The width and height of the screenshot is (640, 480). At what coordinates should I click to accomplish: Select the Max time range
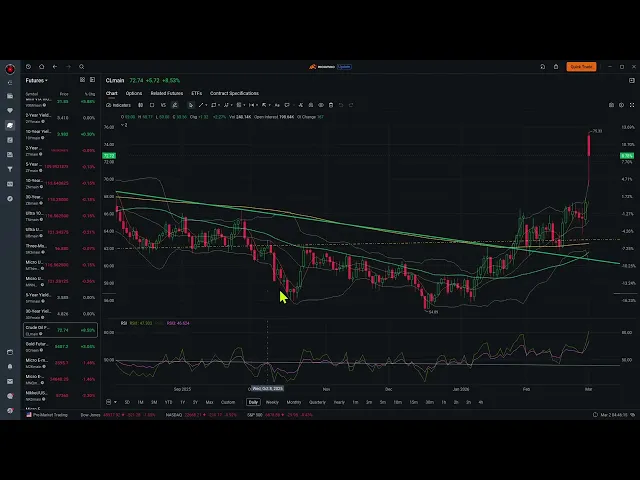209,402
